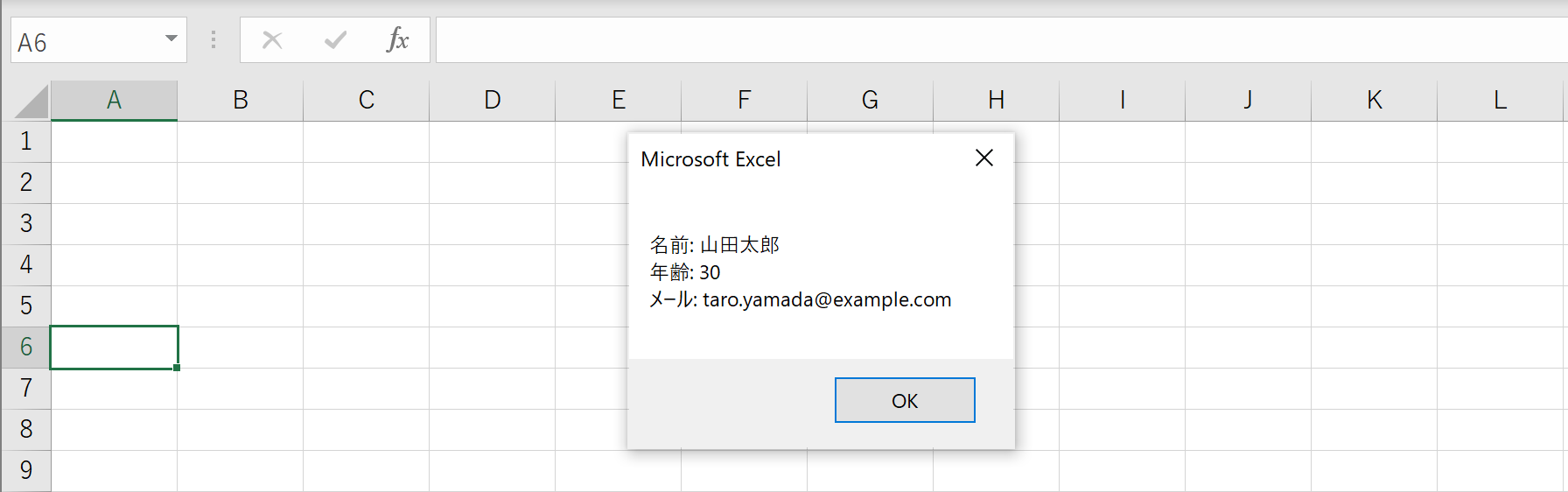Click in the formula bar input area
The image size is (1568, 492).
(1002, 40)
